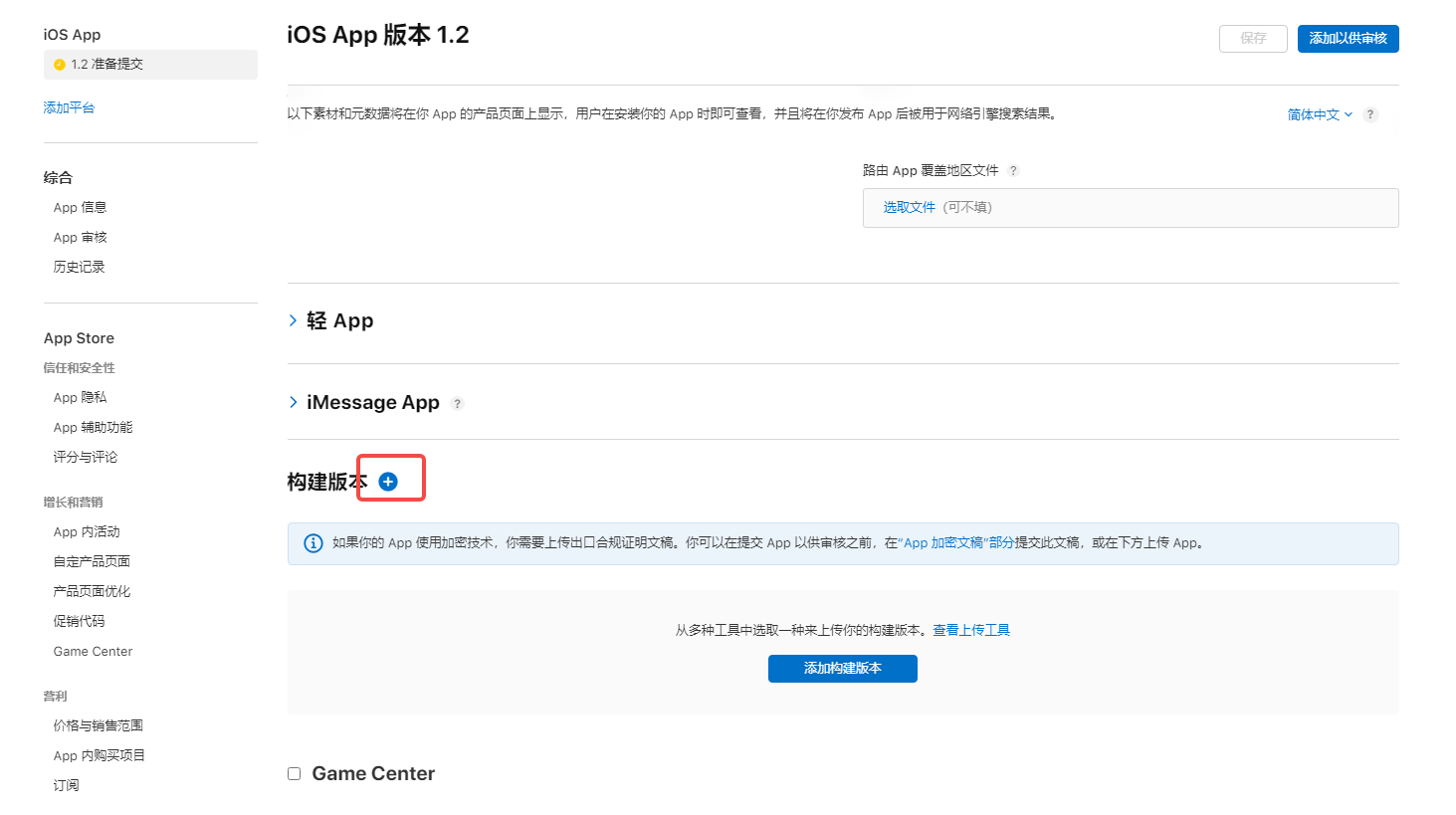
Task: Click the 保存 button
Action: 1253,39
